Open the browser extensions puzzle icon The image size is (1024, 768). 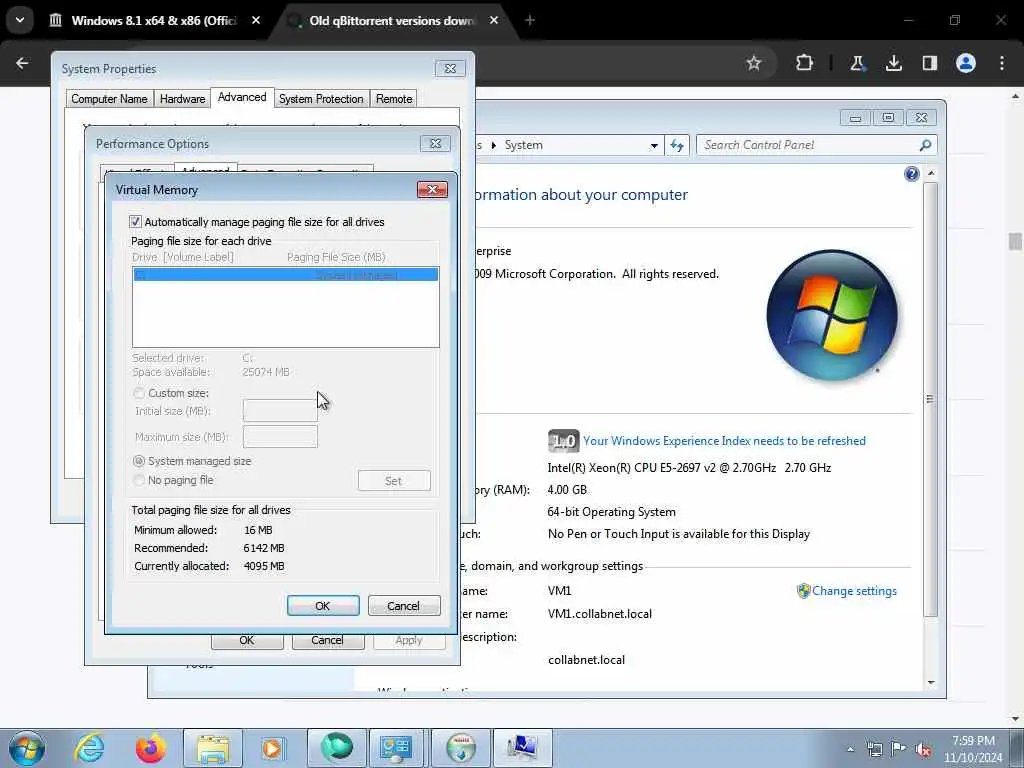(x=805, y=63)
